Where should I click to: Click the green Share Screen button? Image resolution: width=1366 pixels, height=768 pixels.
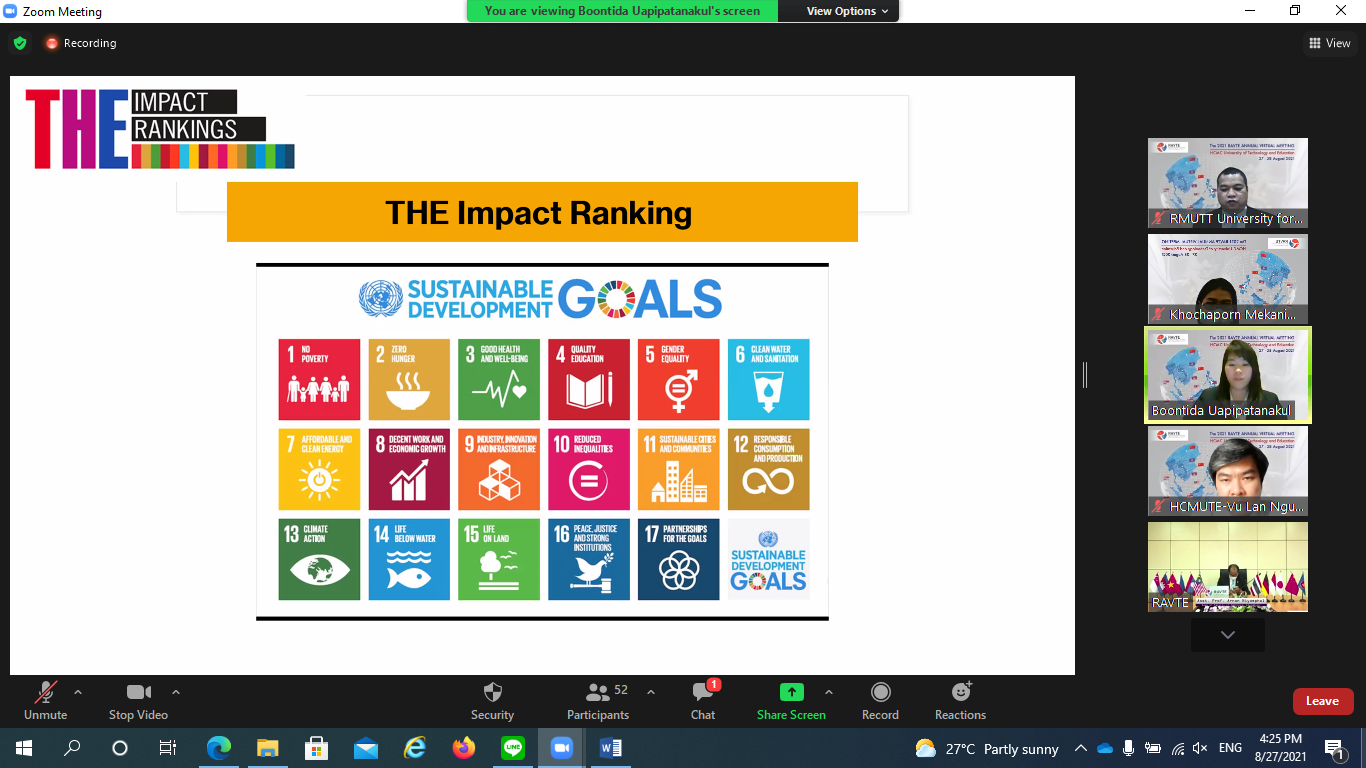tap(791, 700)
